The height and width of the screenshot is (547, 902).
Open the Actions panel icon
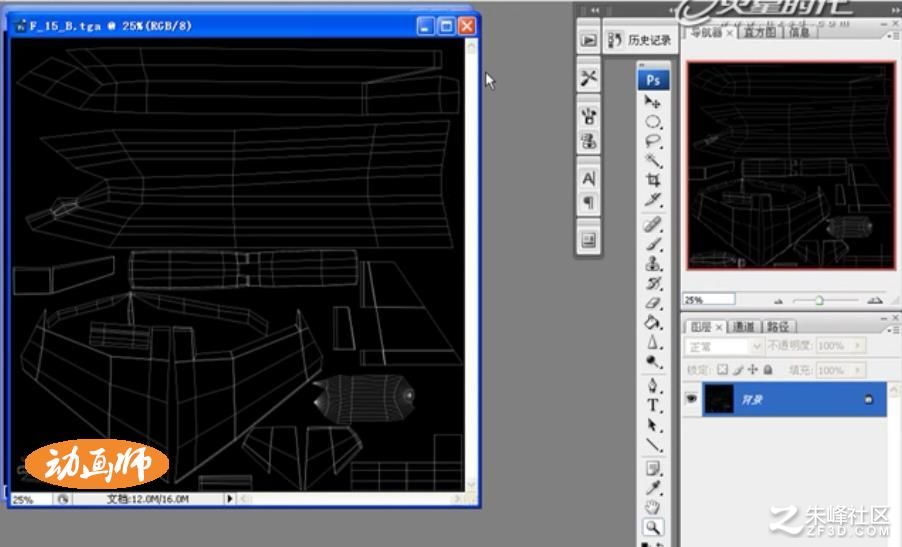tap(588, 40)
